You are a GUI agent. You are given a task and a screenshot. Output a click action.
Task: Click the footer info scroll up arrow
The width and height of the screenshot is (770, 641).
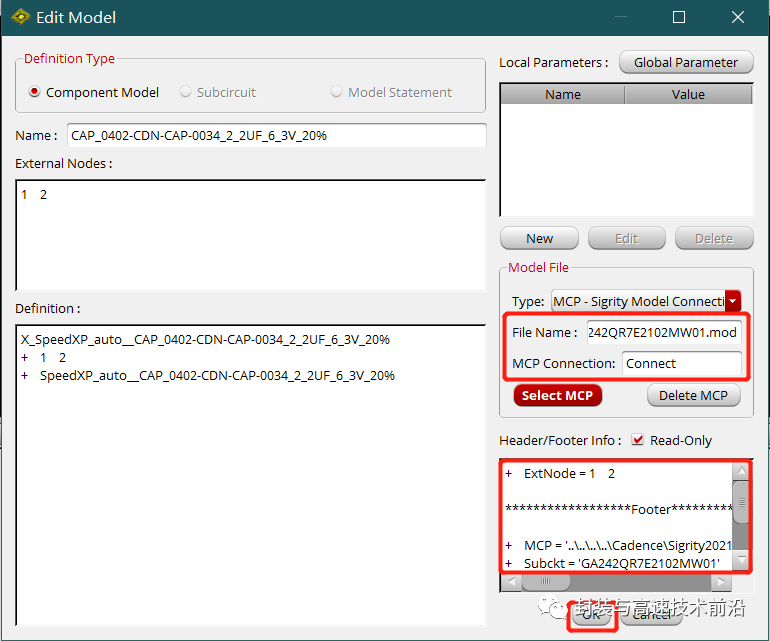[742, 471]
